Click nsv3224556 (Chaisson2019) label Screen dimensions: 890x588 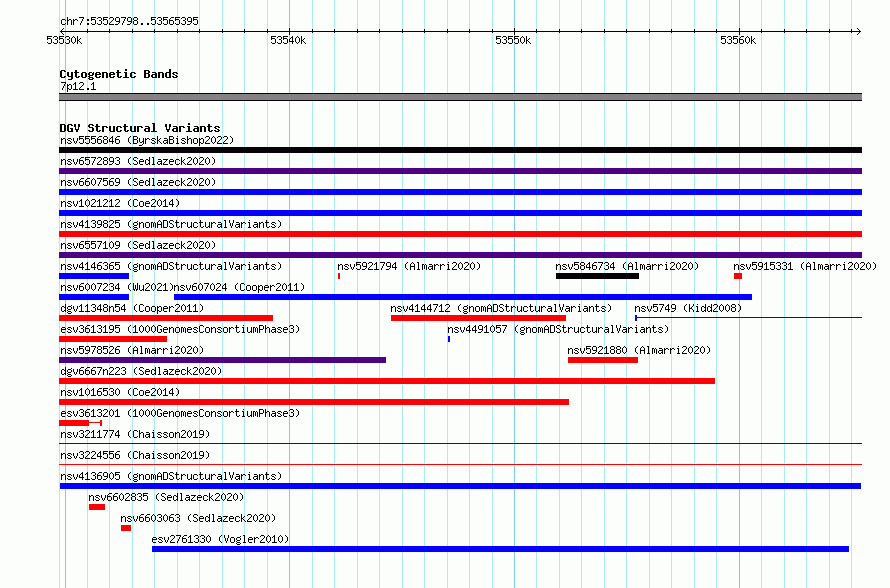pyautogui.click(x=135, y=455)
